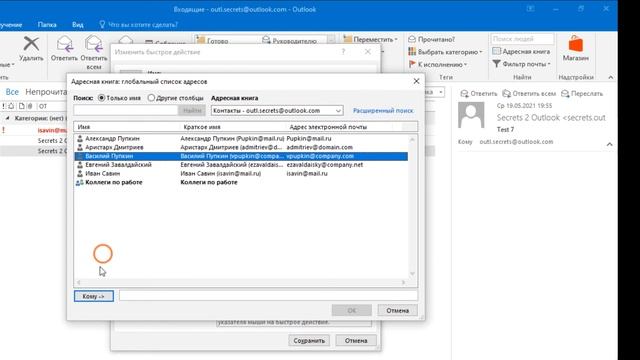Select 'Другие столбцы' search radio button
This screenshot has height=360, width=640.
coord(151,98)
